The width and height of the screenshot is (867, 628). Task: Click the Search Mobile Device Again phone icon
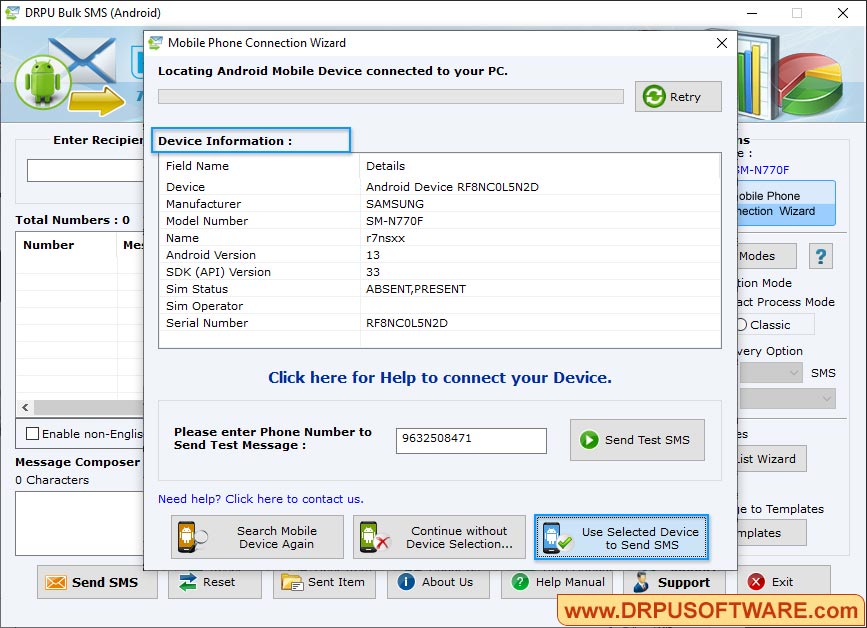(x=188, y=537)
